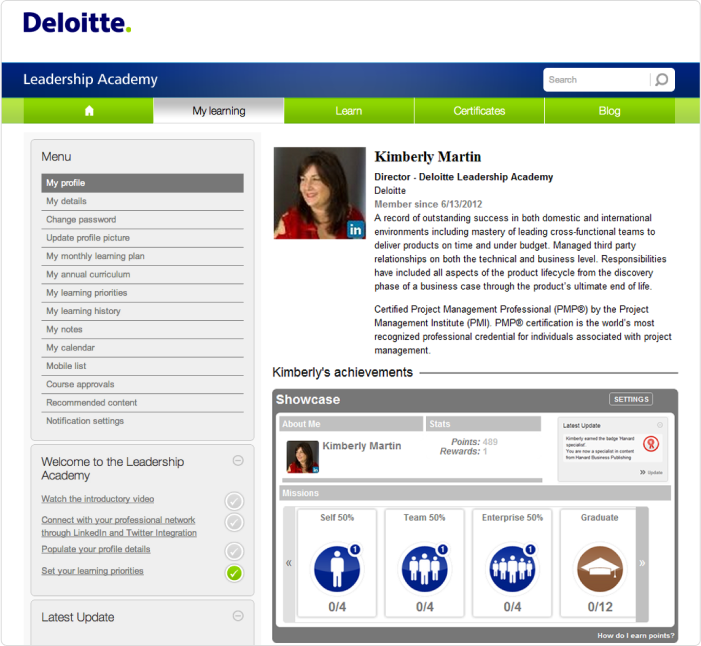Click the Deloitte logo

(77, 22)
